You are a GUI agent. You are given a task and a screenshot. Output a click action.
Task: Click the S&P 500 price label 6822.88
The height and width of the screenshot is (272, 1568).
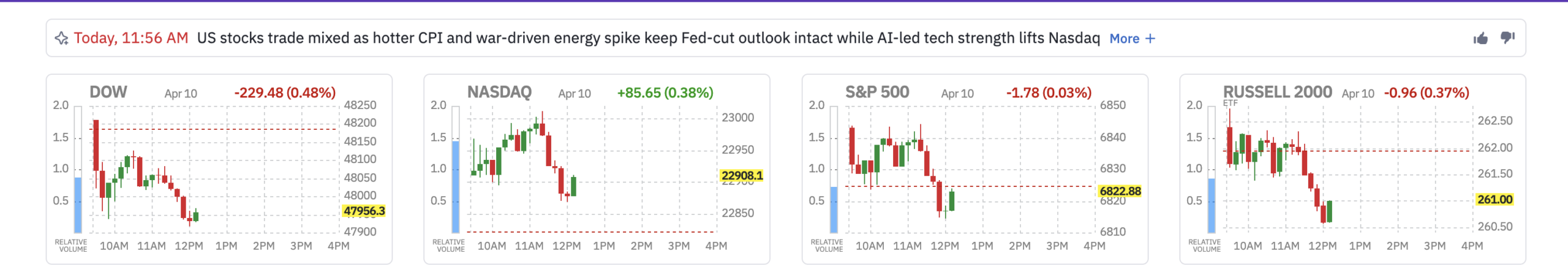point(1120,191)
